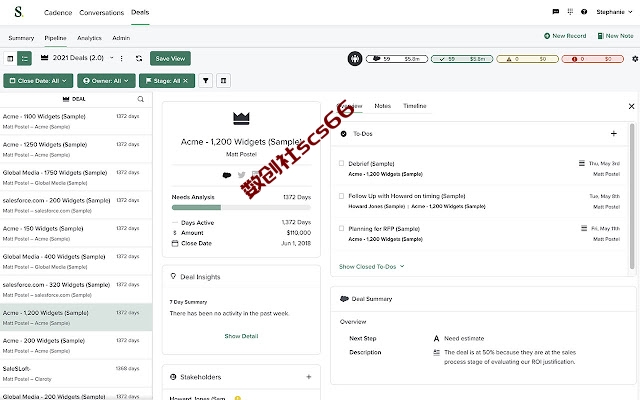The height and width of the screenshot is (400, 640).
Task: Check the Debrief (Sample) to-do
Action: pyautogui.click(x=341, y=163)
